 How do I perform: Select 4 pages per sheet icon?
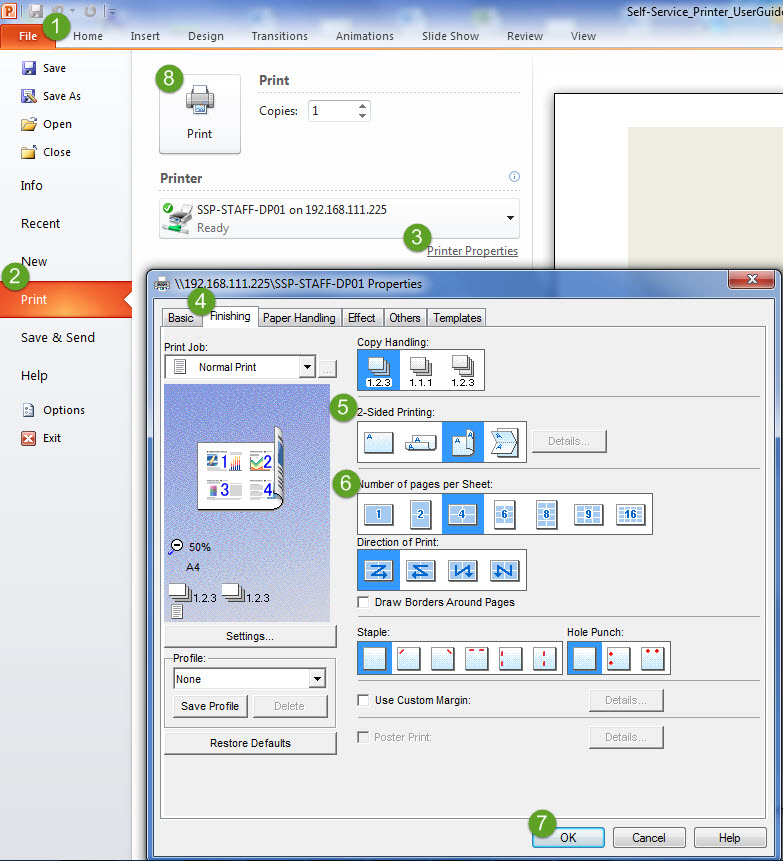coord(462,514)
